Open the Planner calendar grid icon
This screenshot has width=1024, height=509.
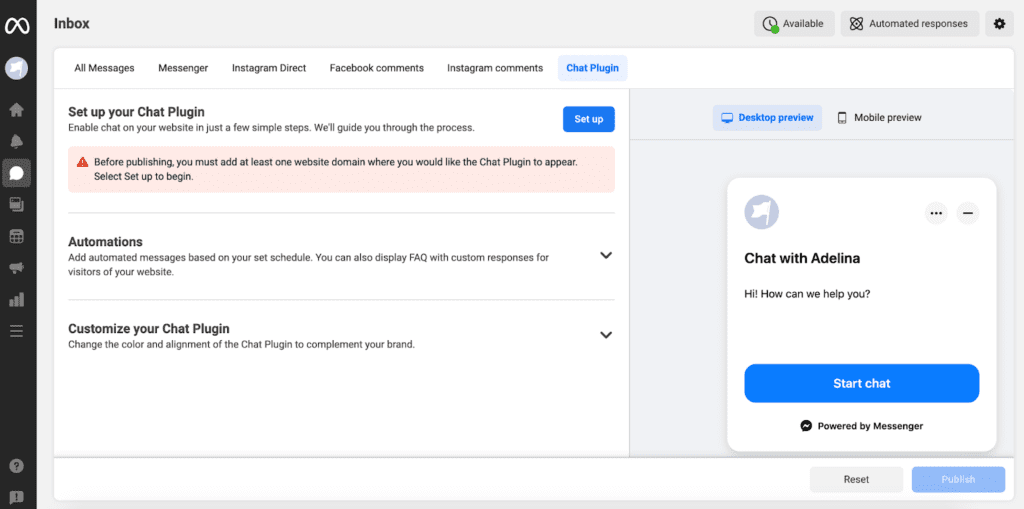16,237
